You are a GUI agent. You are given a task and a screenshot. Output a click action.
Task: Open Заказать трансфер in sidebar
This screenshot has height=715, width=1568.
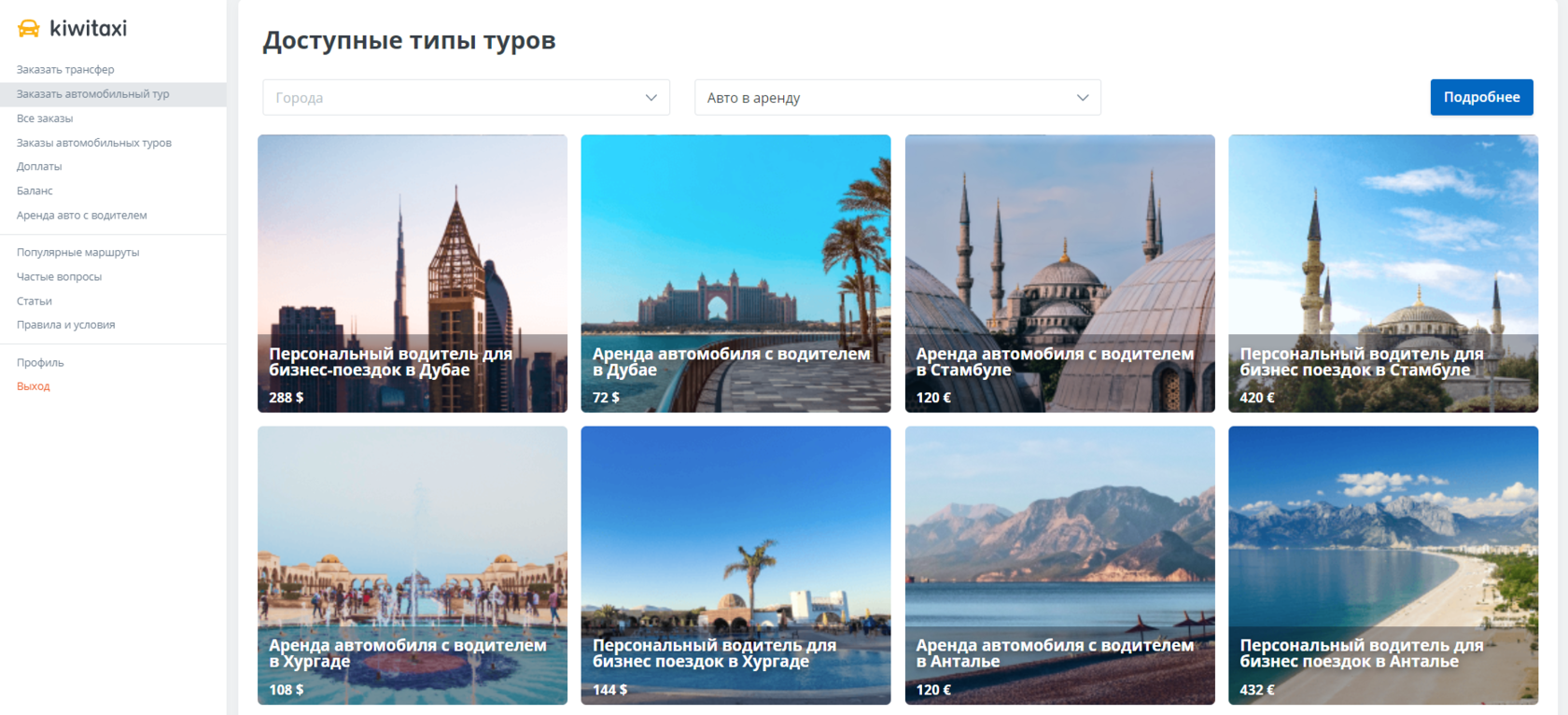pyautogui.click(x=65, y=70)
